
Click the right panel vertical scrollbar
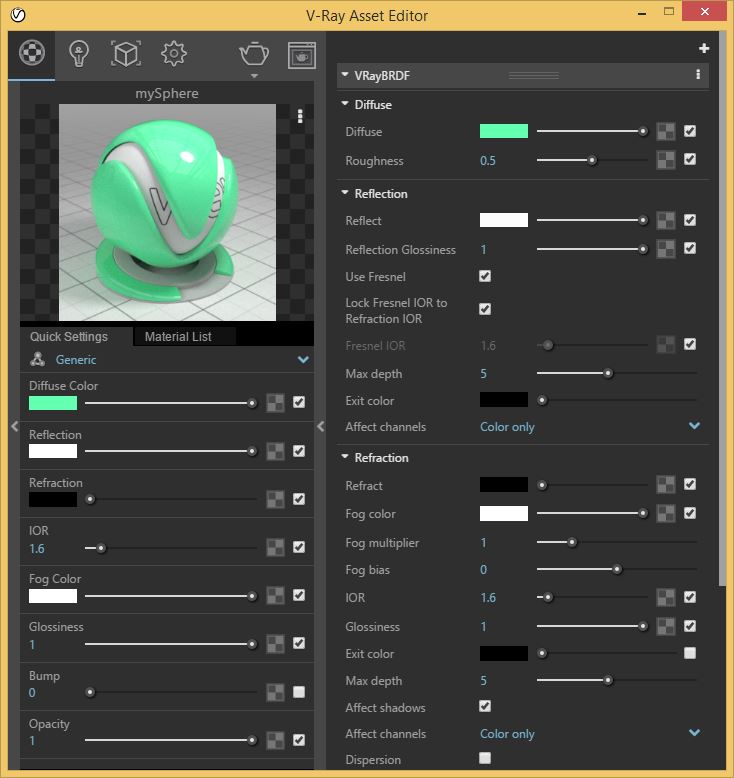723,310
